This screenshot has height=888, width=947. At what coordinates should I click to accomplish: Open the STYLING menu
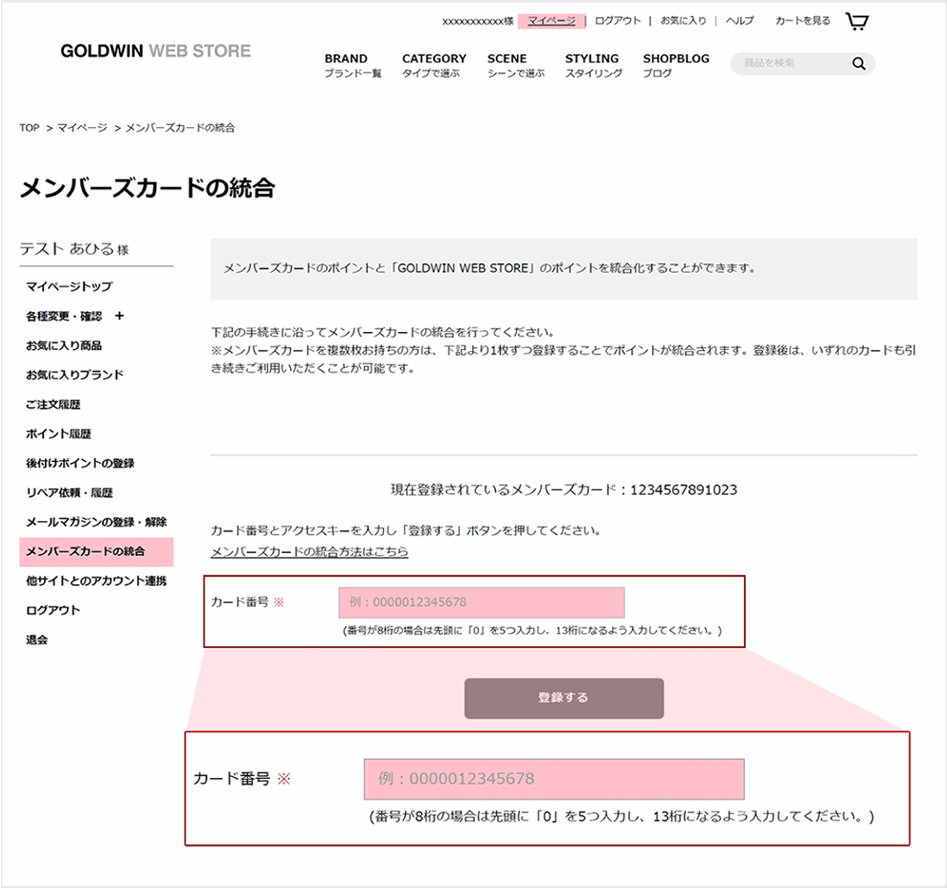point(592,65)
